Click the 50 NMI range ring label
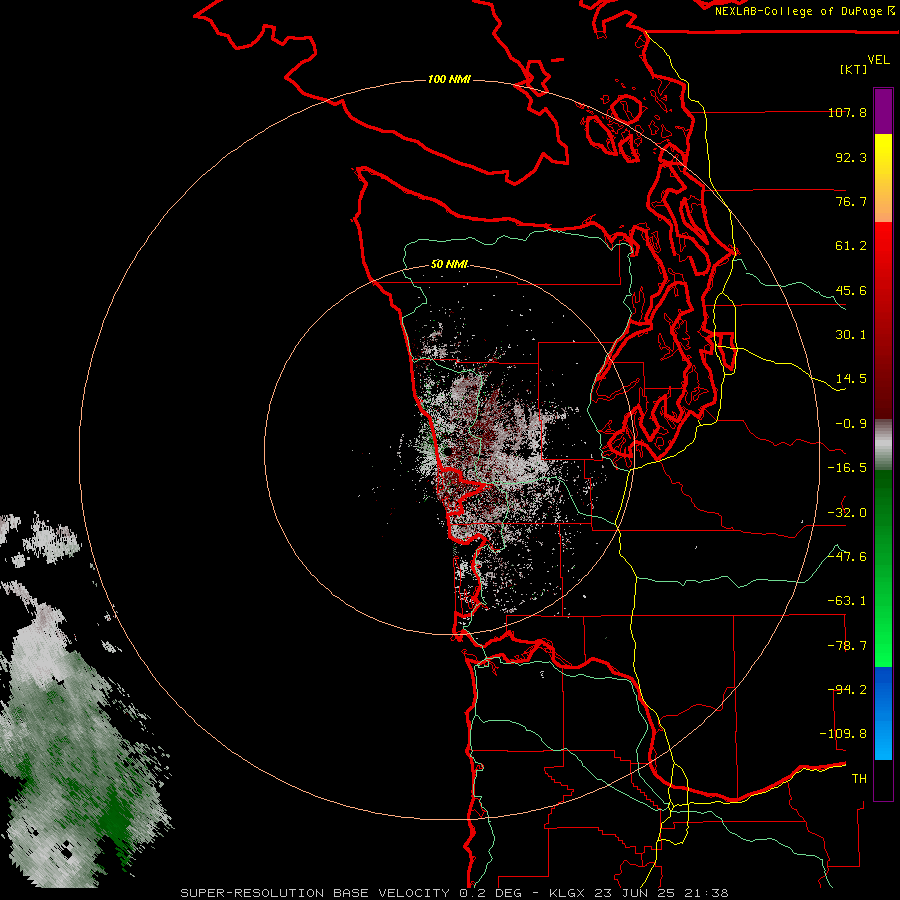The height and width of the screenshot is (900, 900). click(x=449, y=265)
